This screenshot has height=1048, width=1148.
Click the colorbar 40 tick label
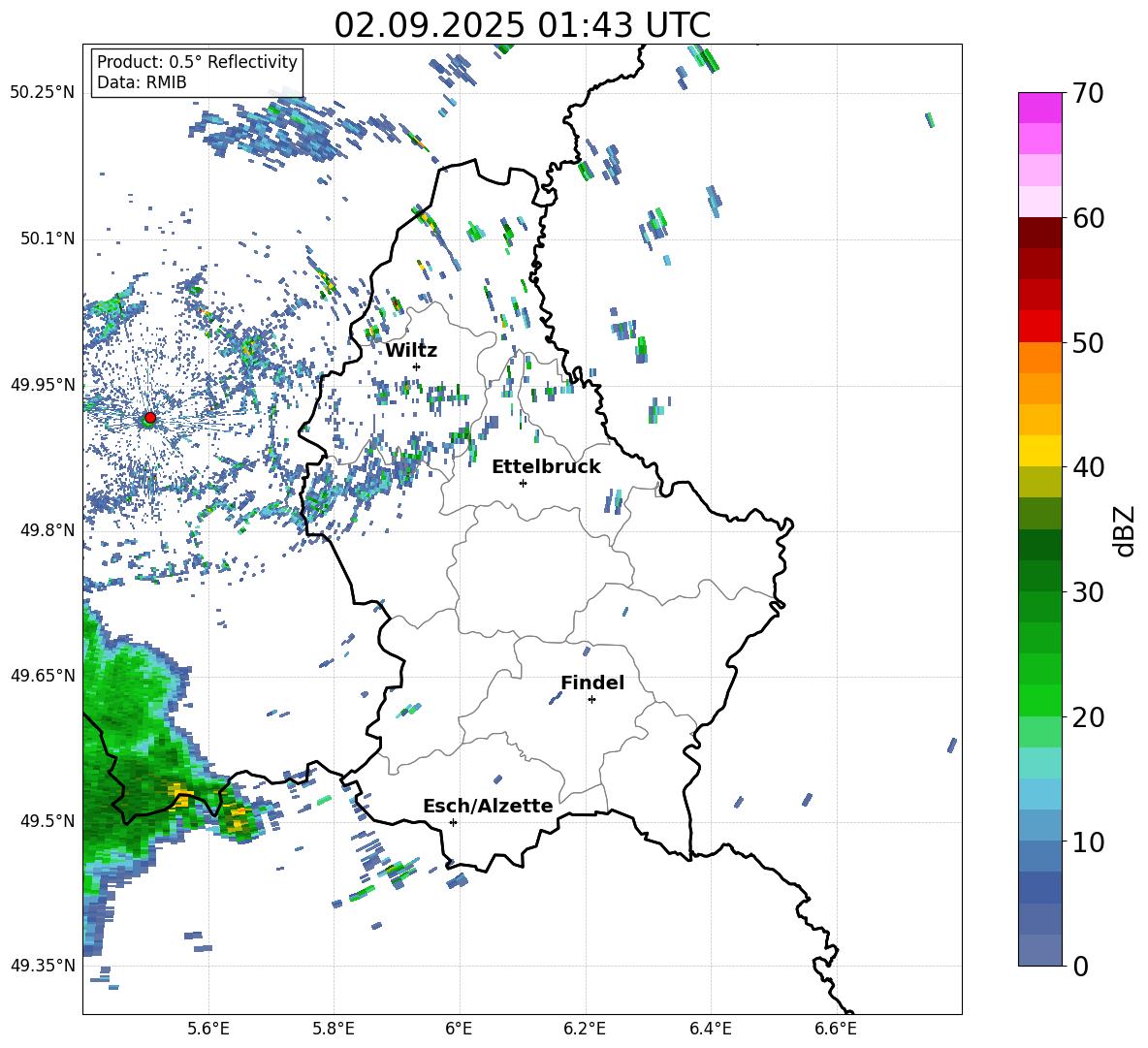coord(1088,467)
